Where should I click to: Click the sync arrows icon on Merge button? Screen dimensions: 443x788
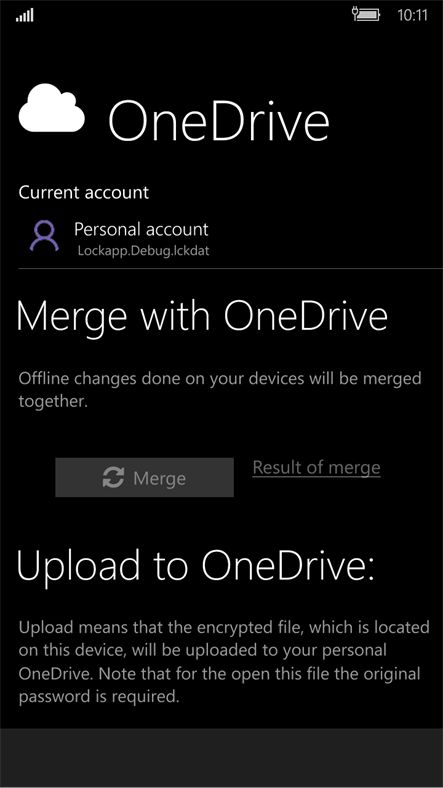[114, 477]
